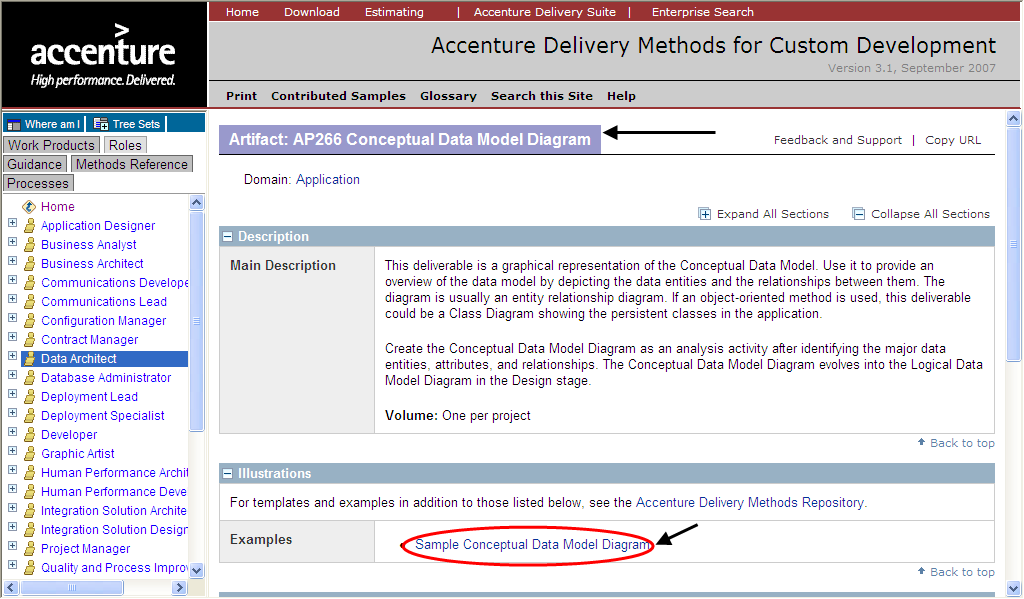Expand the Developer tree node
The width and height of the screenshot is (1024, 599).
[x=12, y=432]
